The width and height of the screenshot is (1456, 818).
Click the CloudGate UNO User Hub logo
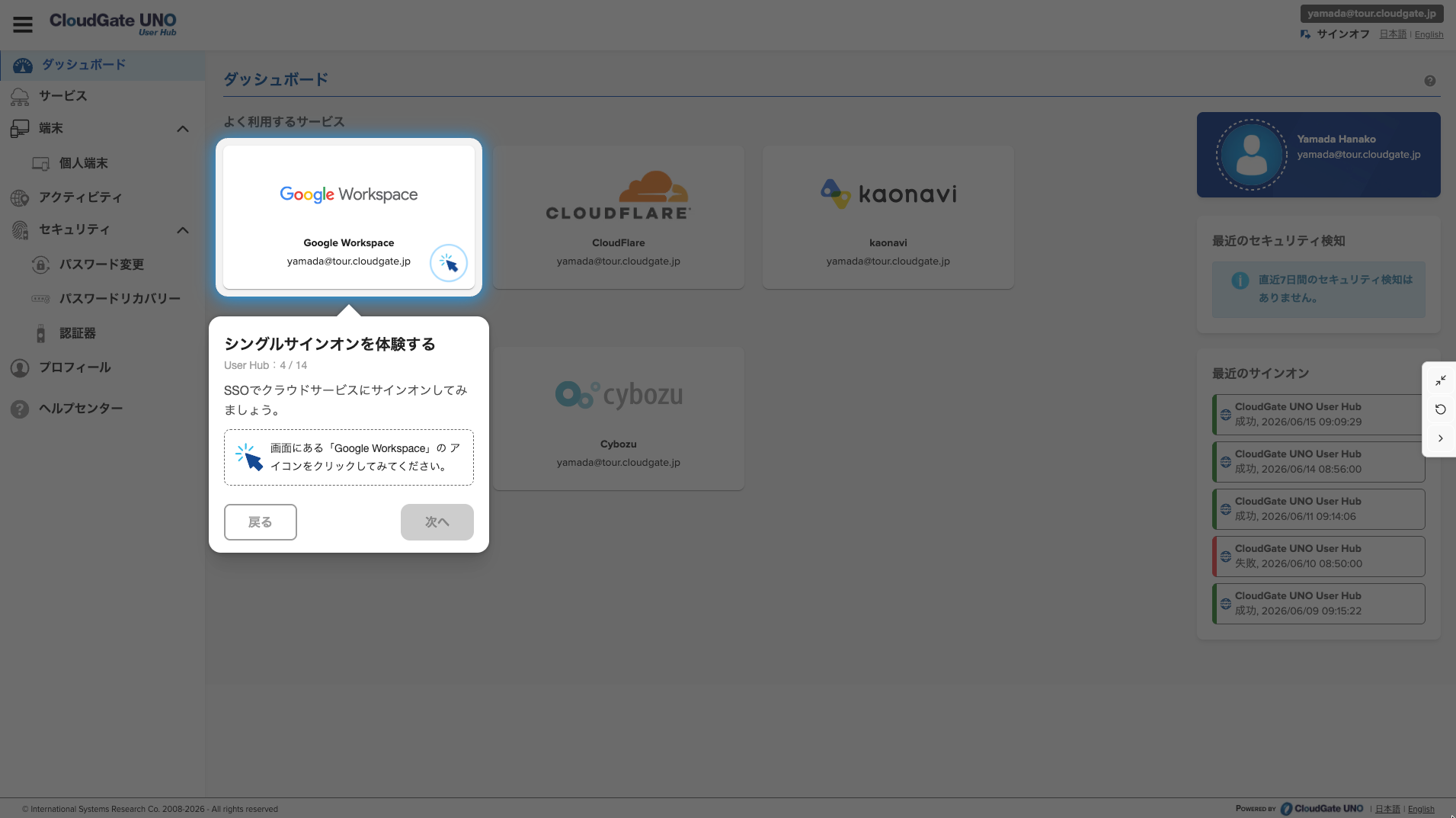[113, 24]
